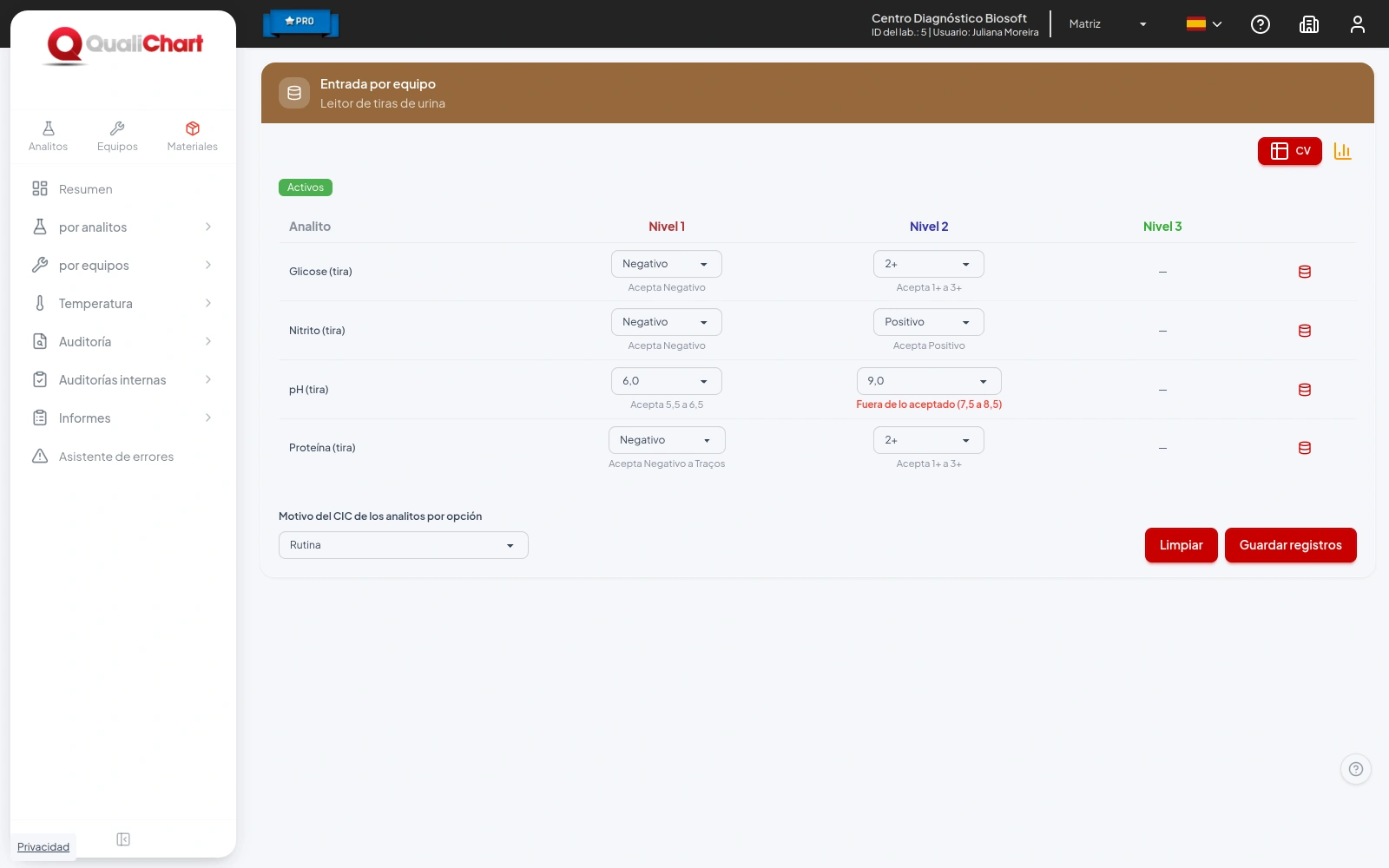Select the Equipos wrench tab
1389x868 pixels.
click(x=117, y=136)
